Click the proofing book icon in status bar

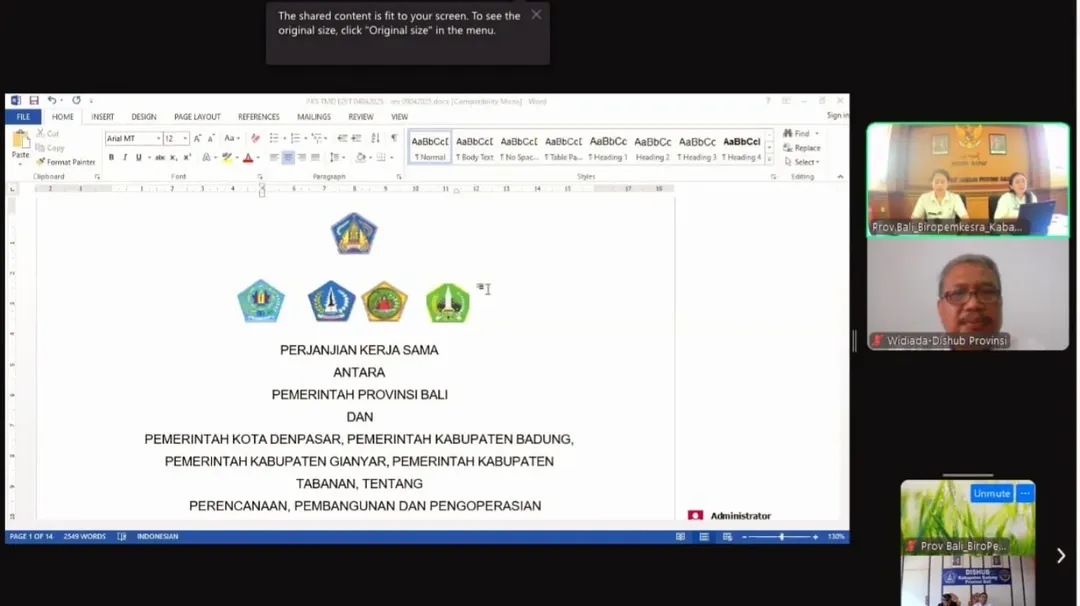click(x=122, y=536)
